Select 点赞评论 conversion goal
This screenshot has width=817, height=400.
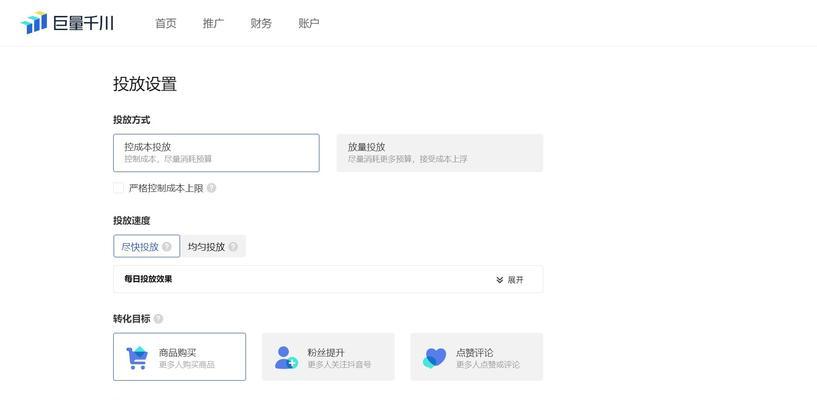click(x=477, y=357)
